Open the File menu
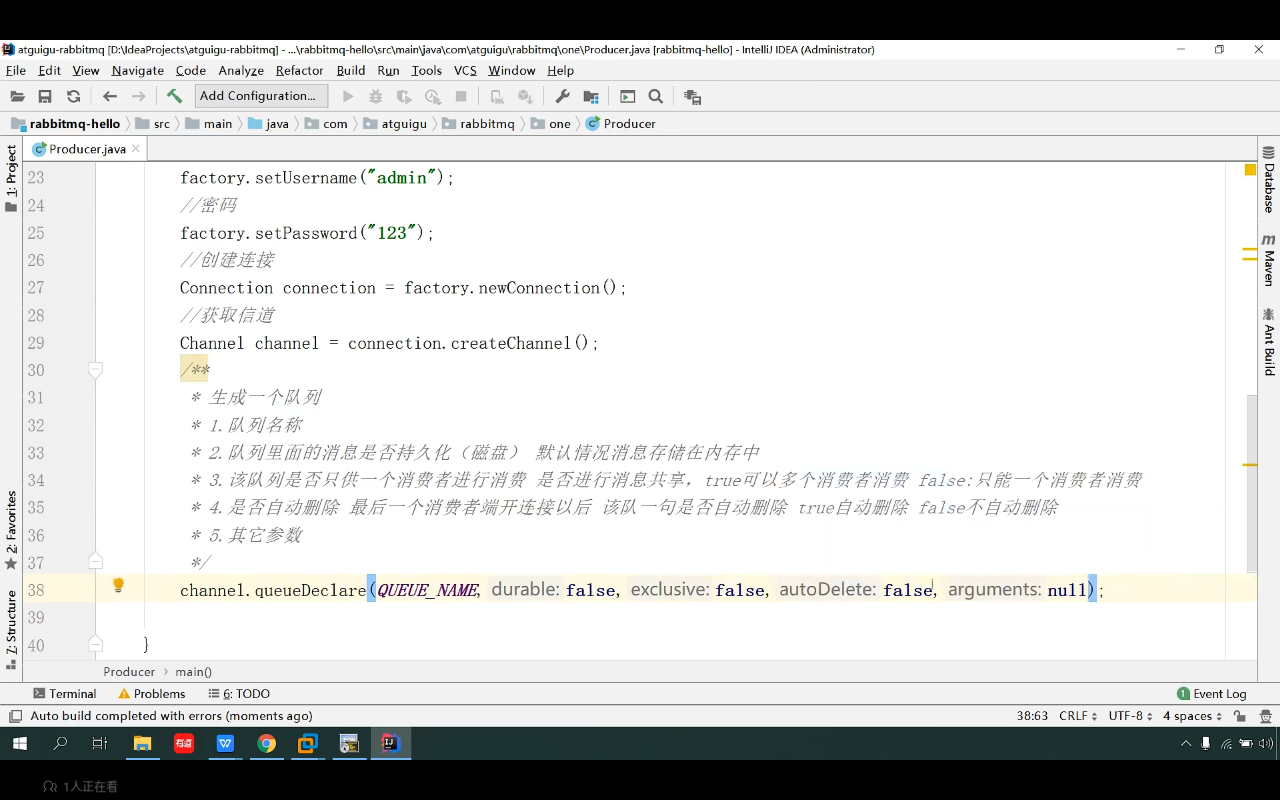 coord(16,71)
